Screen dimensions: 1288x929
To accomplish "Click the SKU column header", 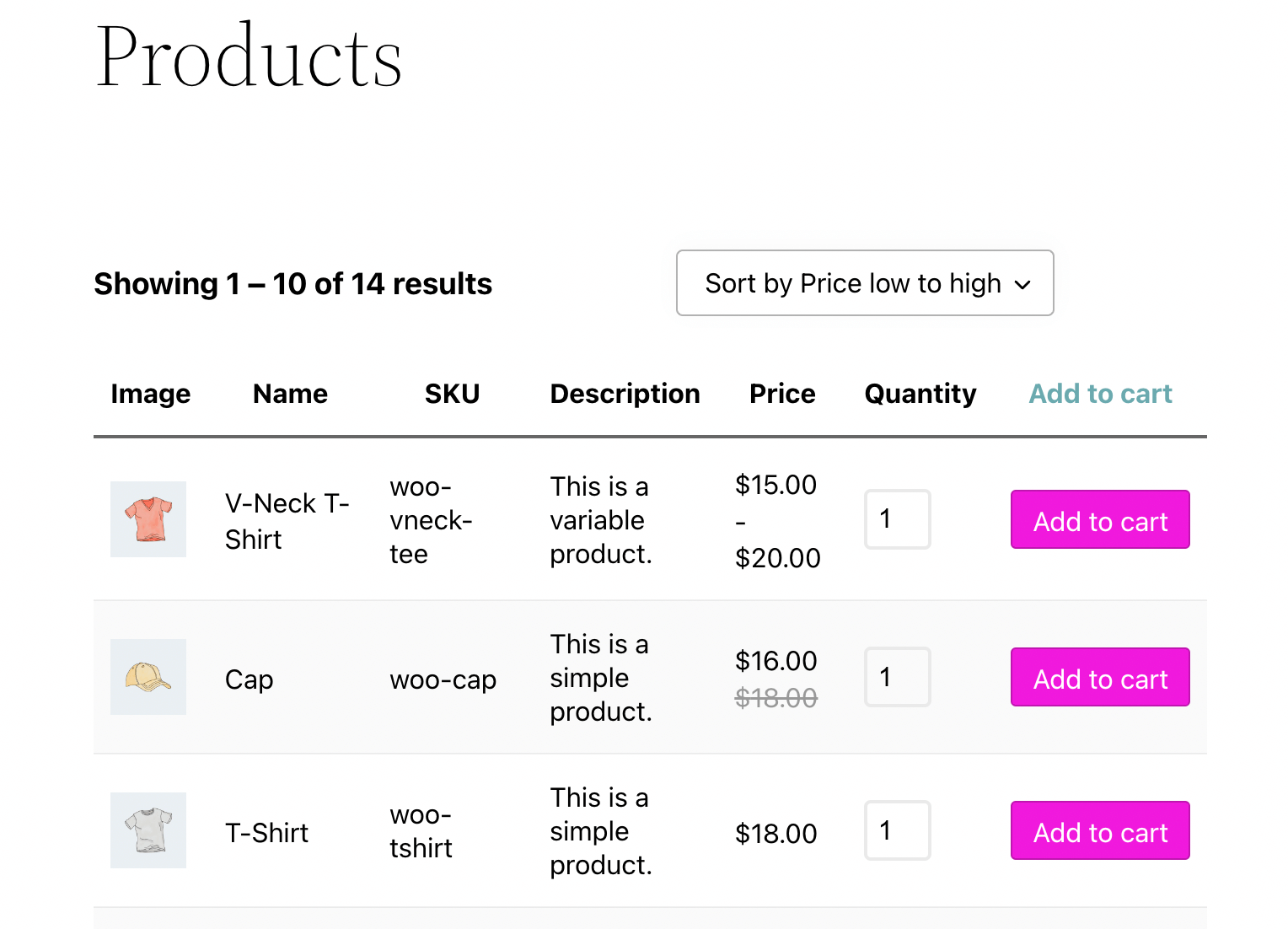I will [452, 394].
